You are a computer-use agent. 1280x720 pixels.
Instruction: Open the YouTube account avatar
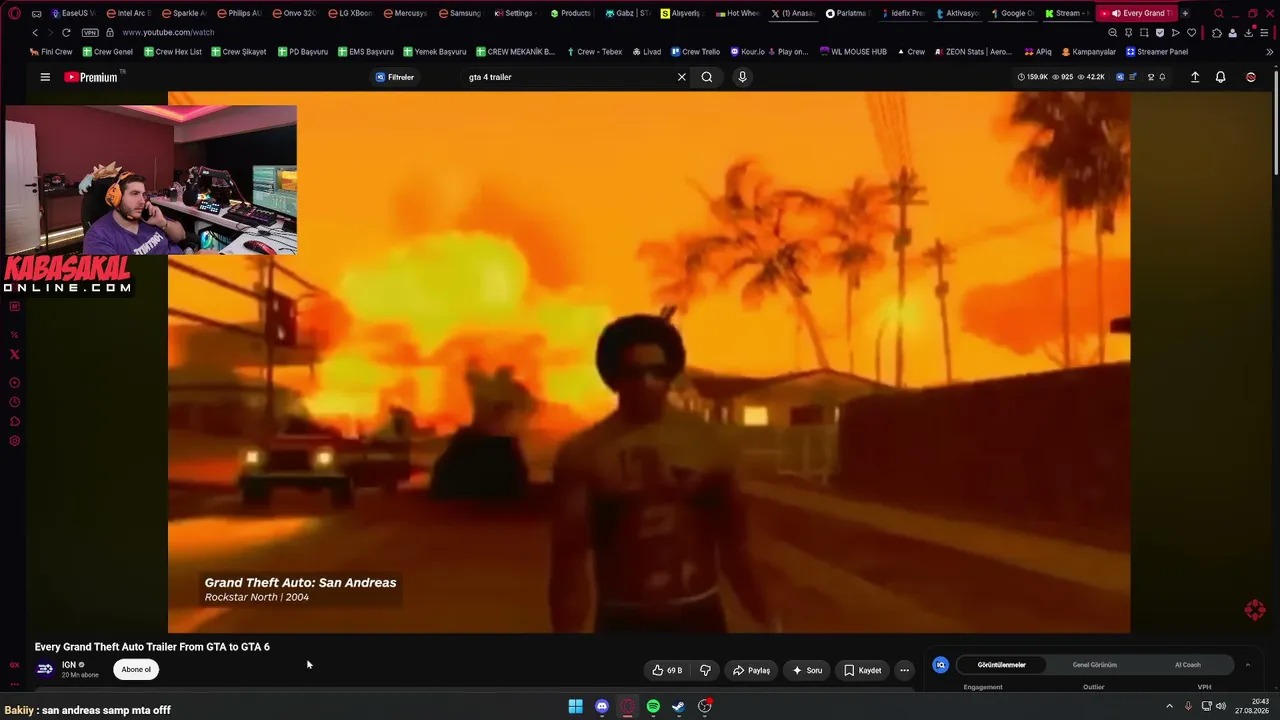tap(1251, 77)
